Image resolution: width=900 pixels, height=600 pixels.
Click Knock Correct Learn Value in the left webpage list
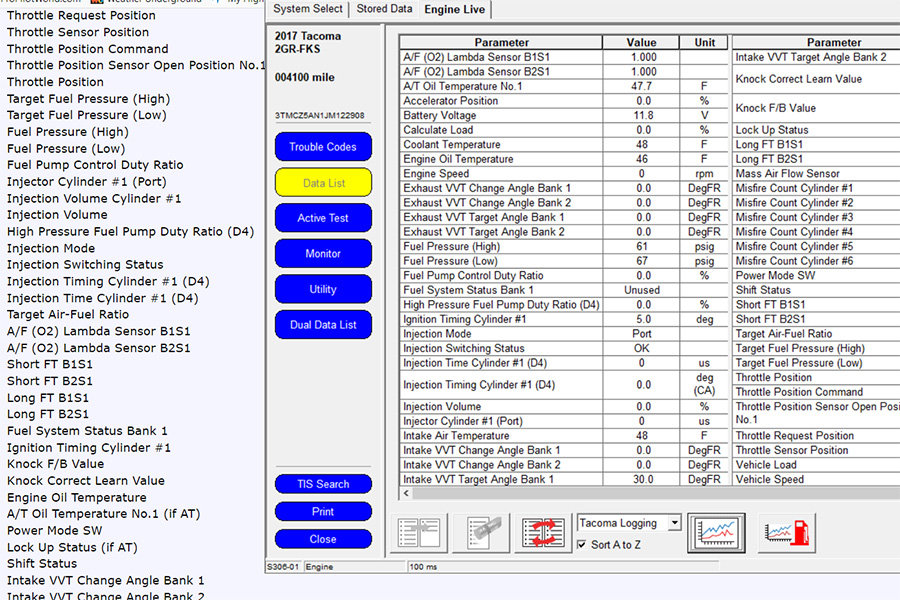(x=86, y=481)
